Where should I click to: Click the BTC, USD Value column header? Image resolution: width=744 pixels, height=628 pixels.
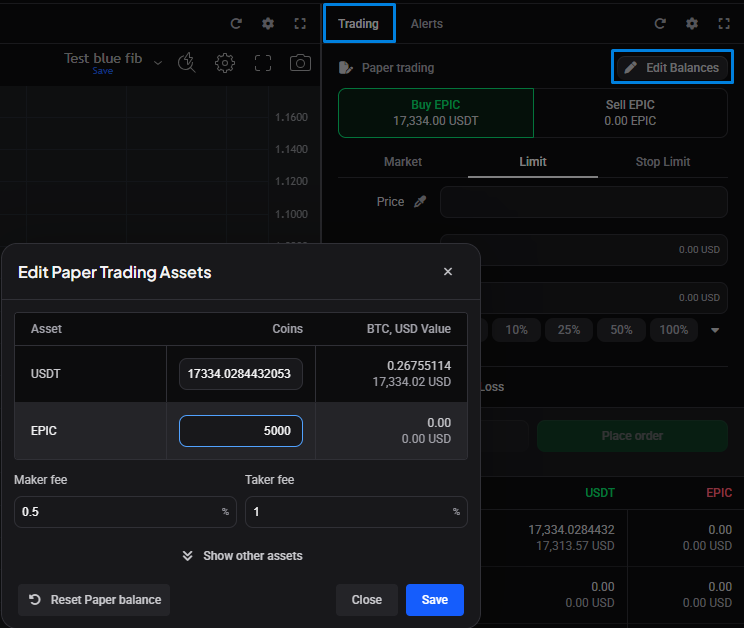409,329
